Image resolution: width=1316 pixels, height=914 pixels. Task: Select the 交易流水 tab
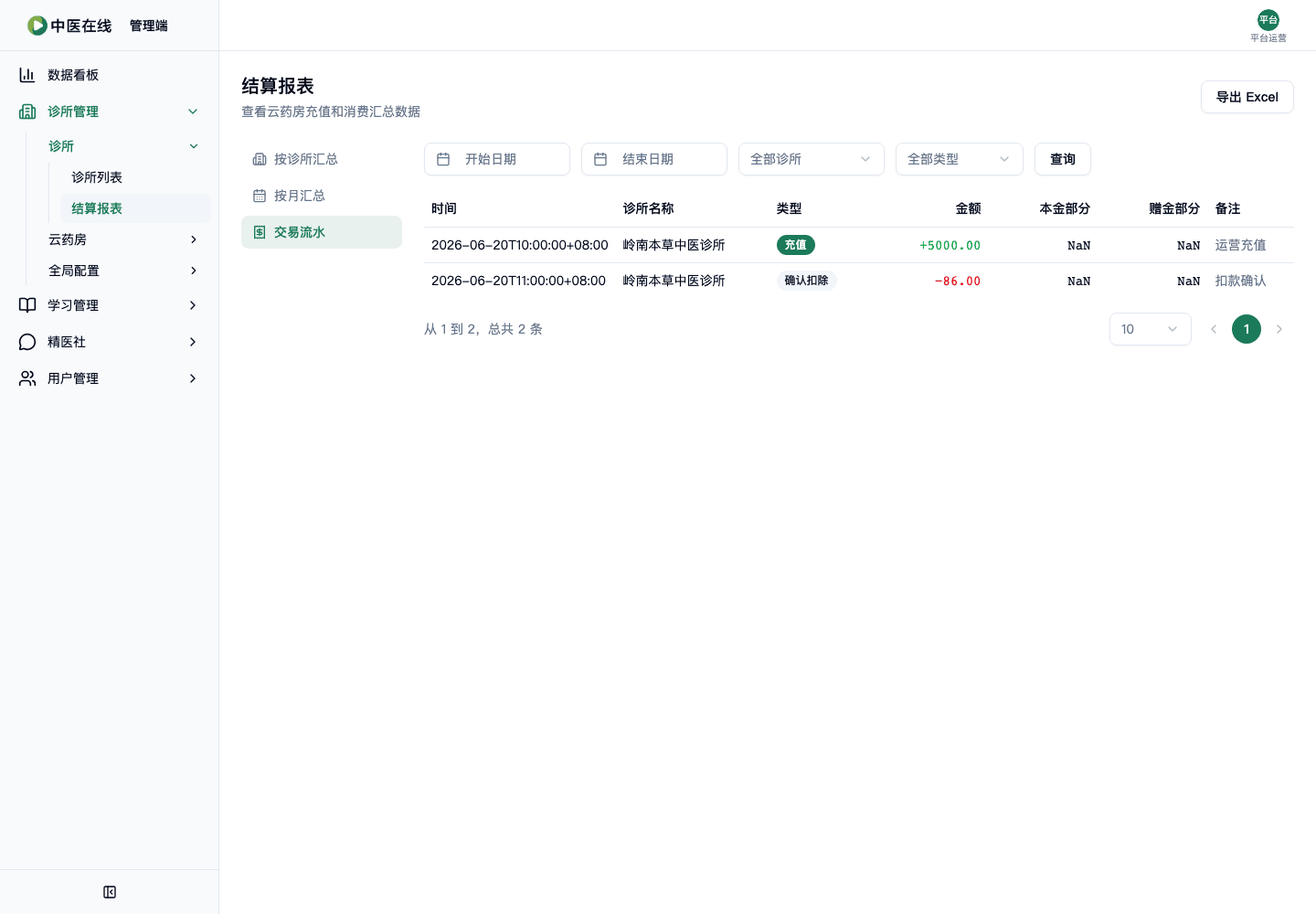[322, 232]
